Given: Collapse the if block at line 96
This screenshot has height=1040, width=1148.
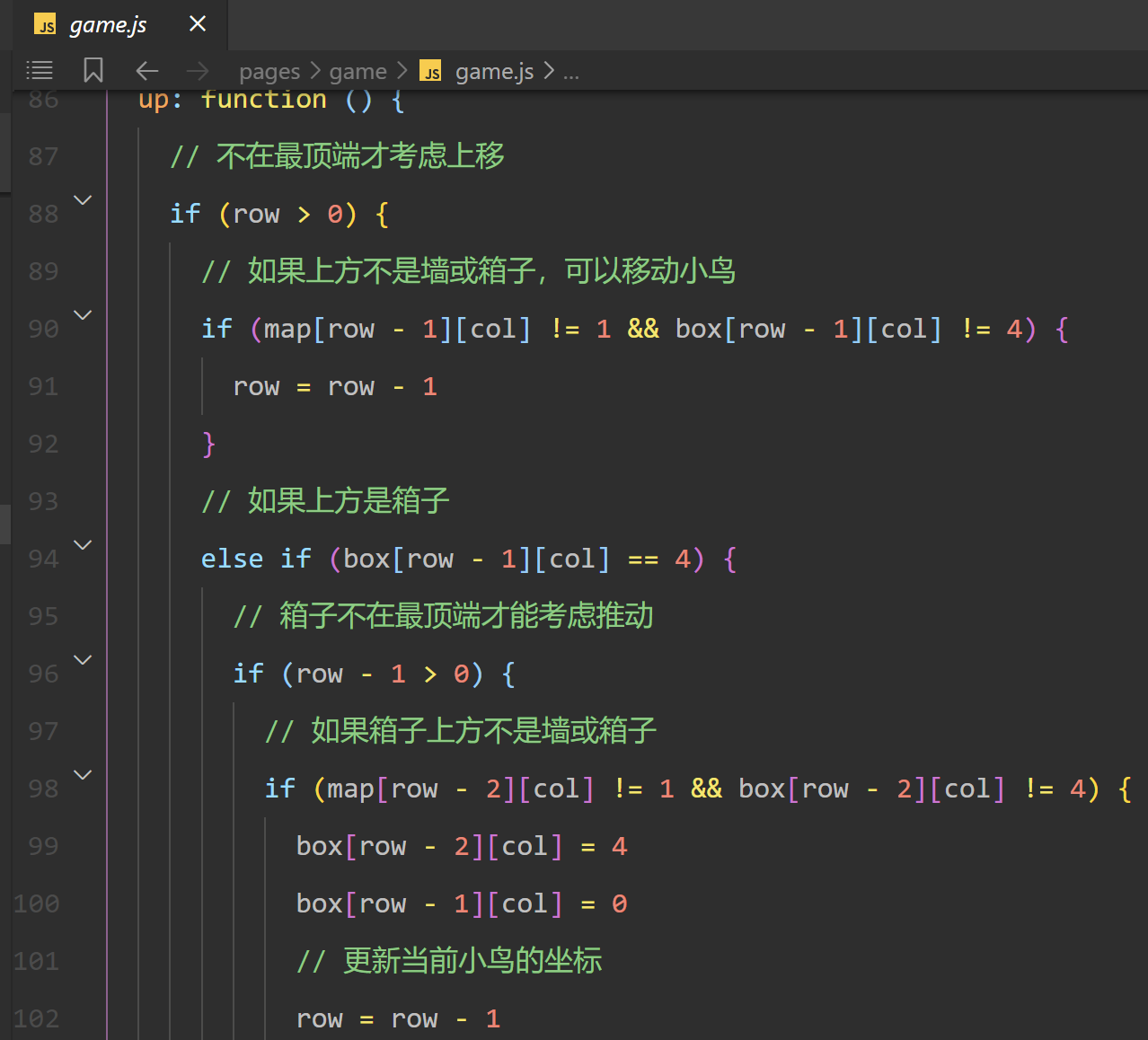Looking at the screenshot, I should 82,659.
